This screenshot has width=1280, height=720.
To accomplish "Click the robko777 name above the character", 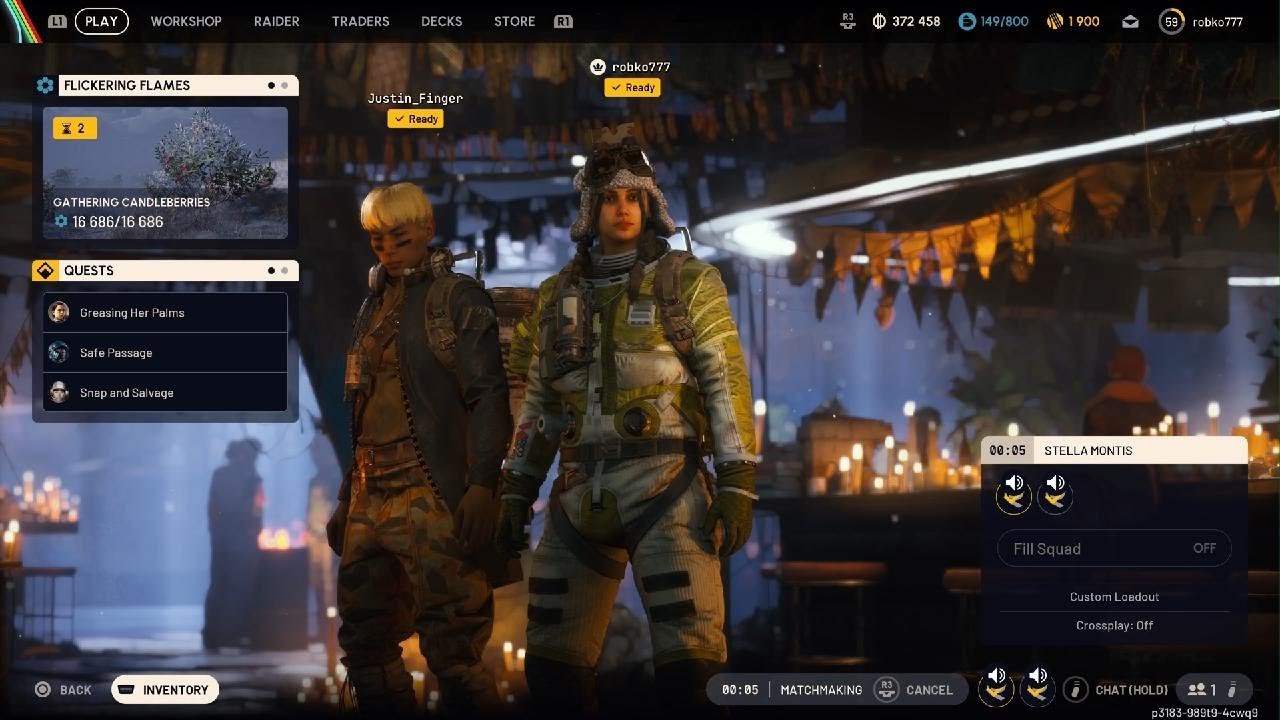I will point(641,67).
